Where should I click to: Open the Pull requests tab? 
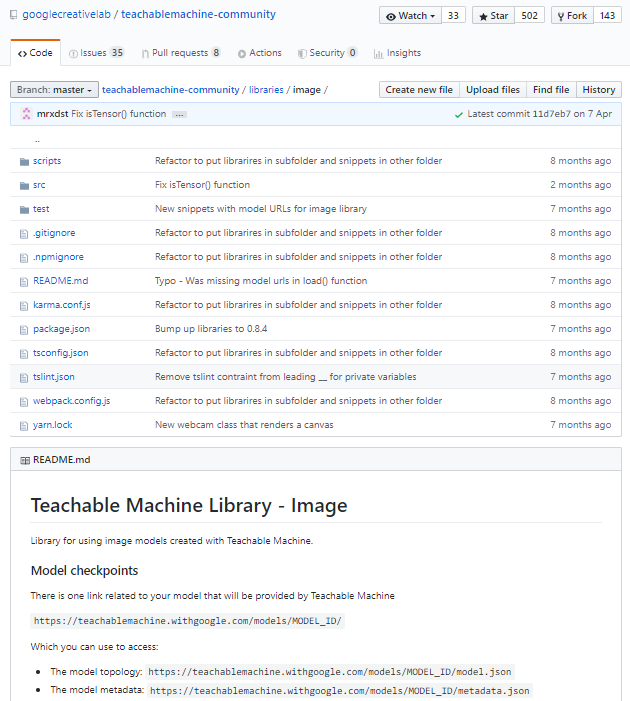pos(181,53)
